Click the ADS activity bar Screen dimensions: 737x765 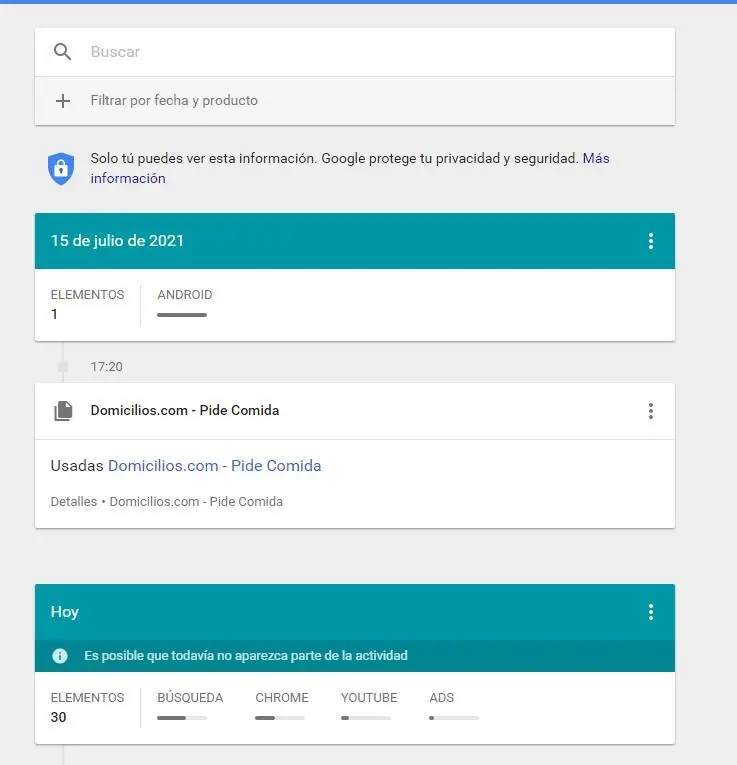(454, 718)
